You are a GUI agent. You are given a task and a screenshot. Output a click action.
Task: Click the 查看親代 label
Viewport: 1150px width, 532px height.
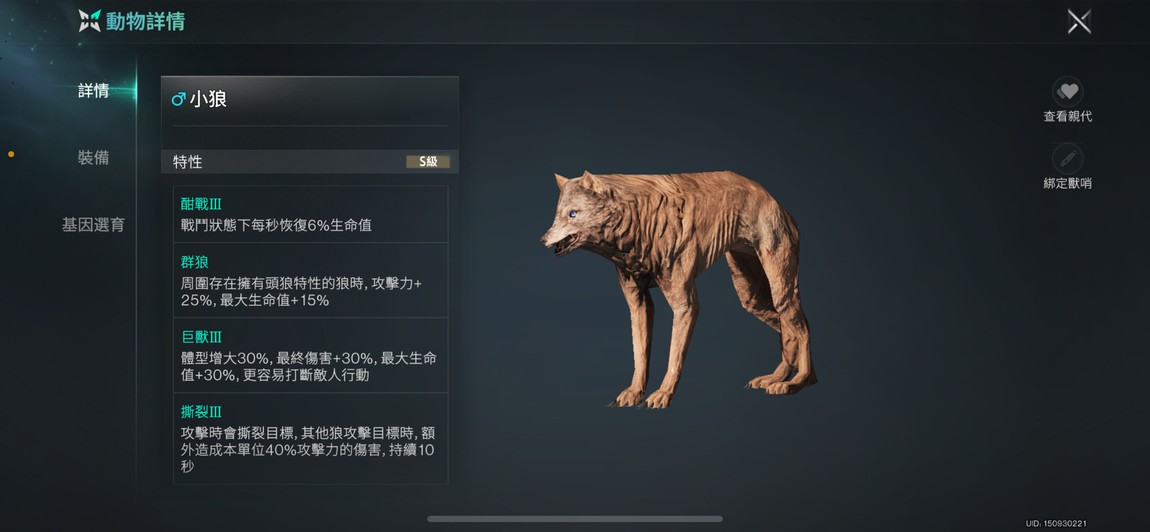(x=1068, y=117)
